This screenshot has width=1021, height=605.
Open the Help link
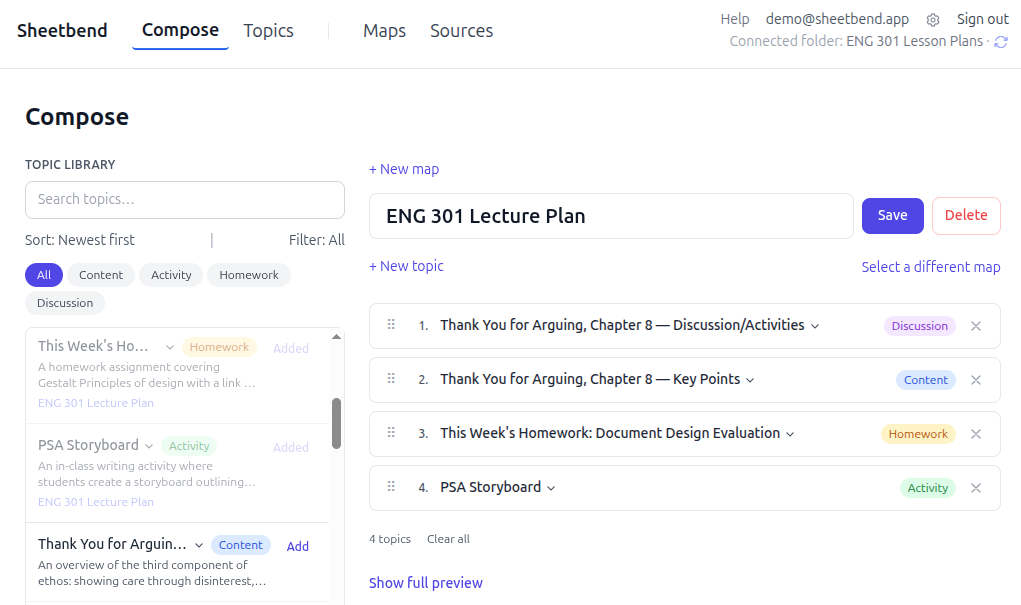coord(734,20)
